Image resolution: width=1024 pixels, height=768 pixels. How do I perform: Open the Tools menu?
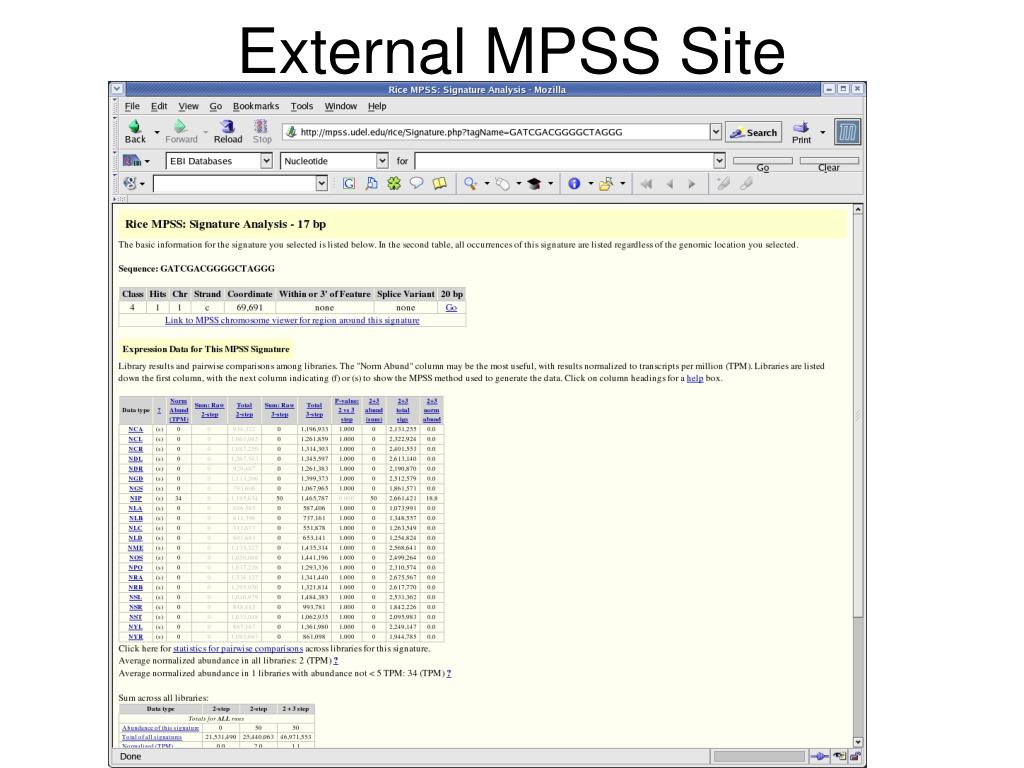301,106
